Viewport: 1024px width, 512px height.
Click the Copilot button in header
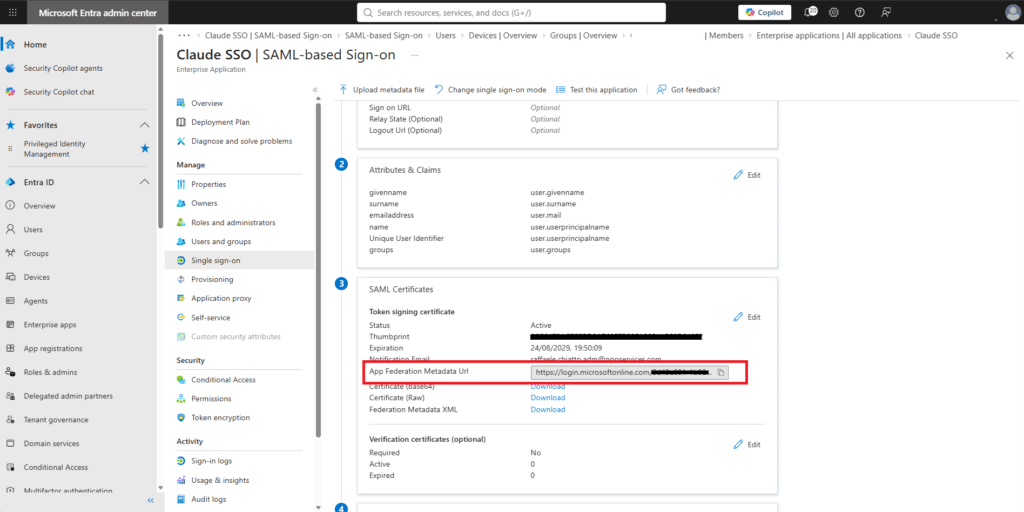pyautogui.click(x=765, y=12)
